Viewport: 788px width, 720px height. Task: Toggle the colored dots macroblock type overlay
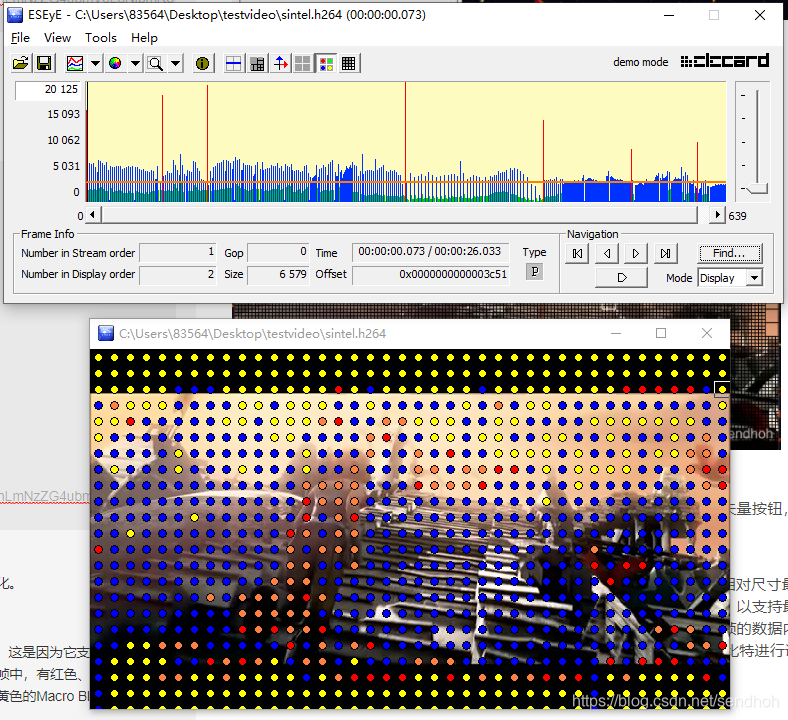tap(326, 63)
